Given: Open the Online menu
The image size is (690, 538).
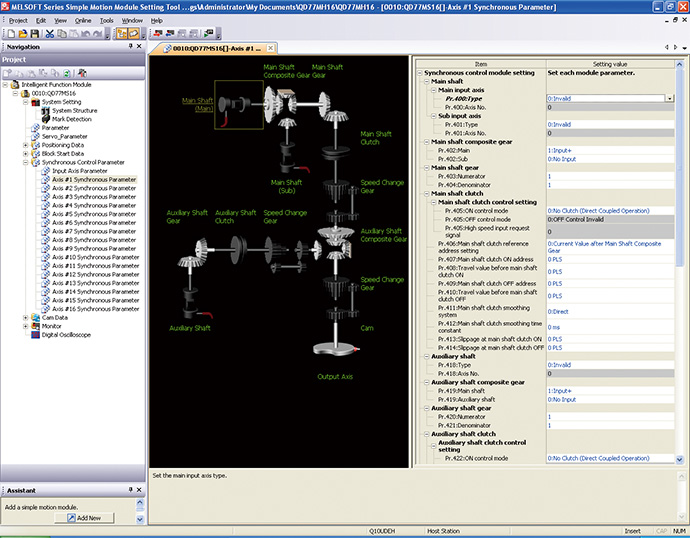Looking at the screenshot, I should [83, 20].
